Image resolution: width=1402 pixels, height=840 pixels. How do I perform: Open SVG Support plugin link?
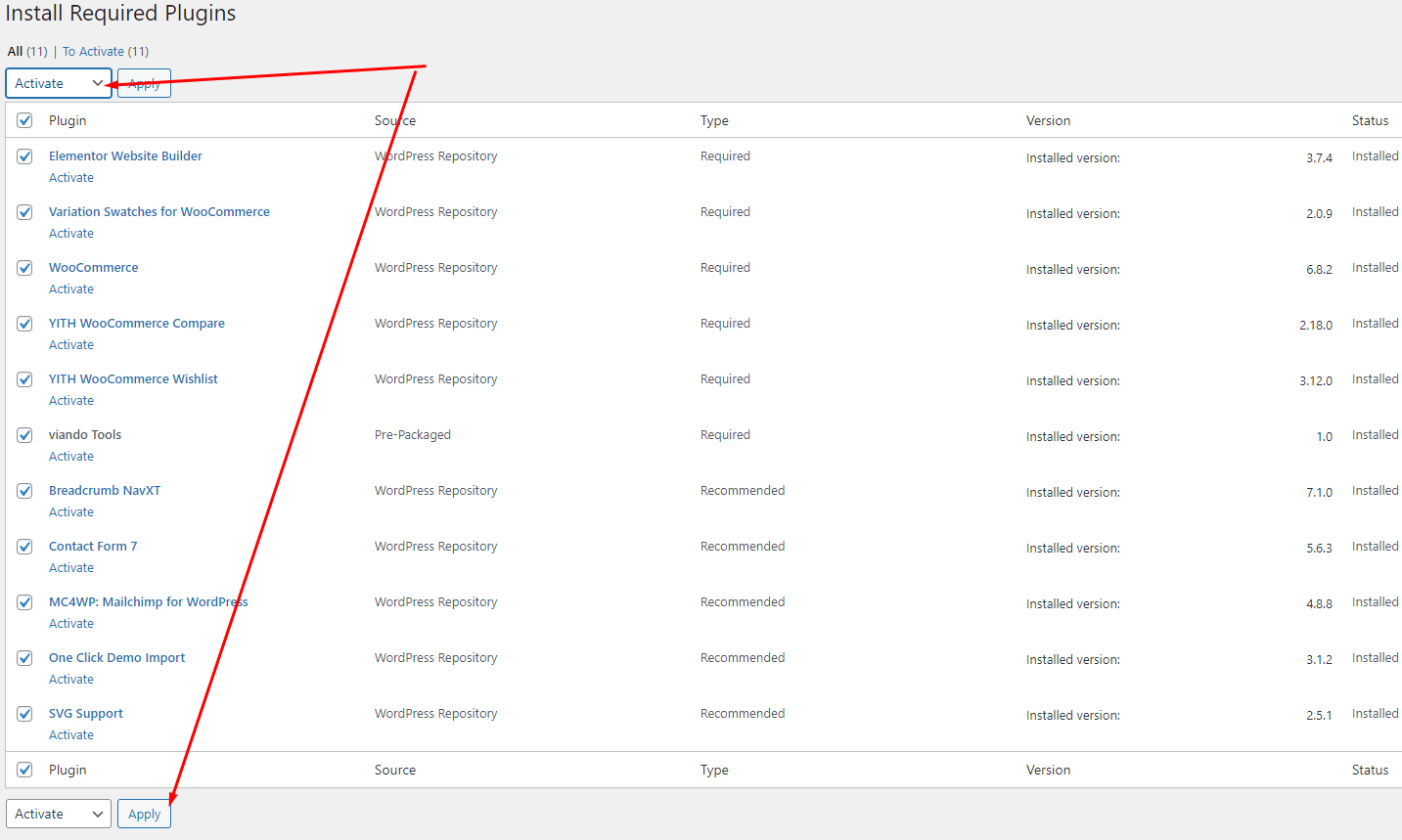point(86,713)
